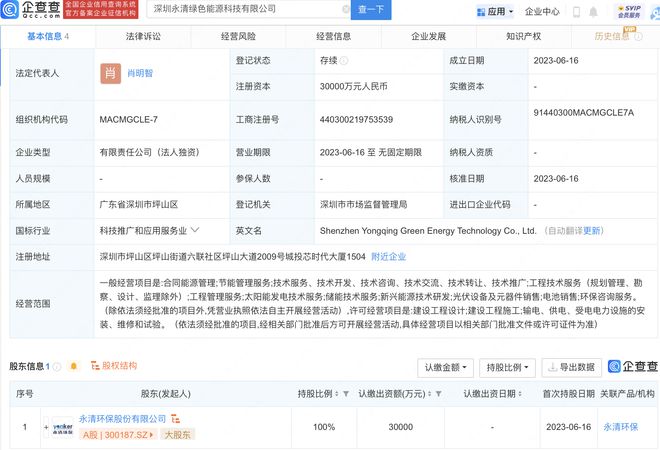Open the 持股比例 dropdown button
Viewport: 660px width, 450px height.
[507, 367]
